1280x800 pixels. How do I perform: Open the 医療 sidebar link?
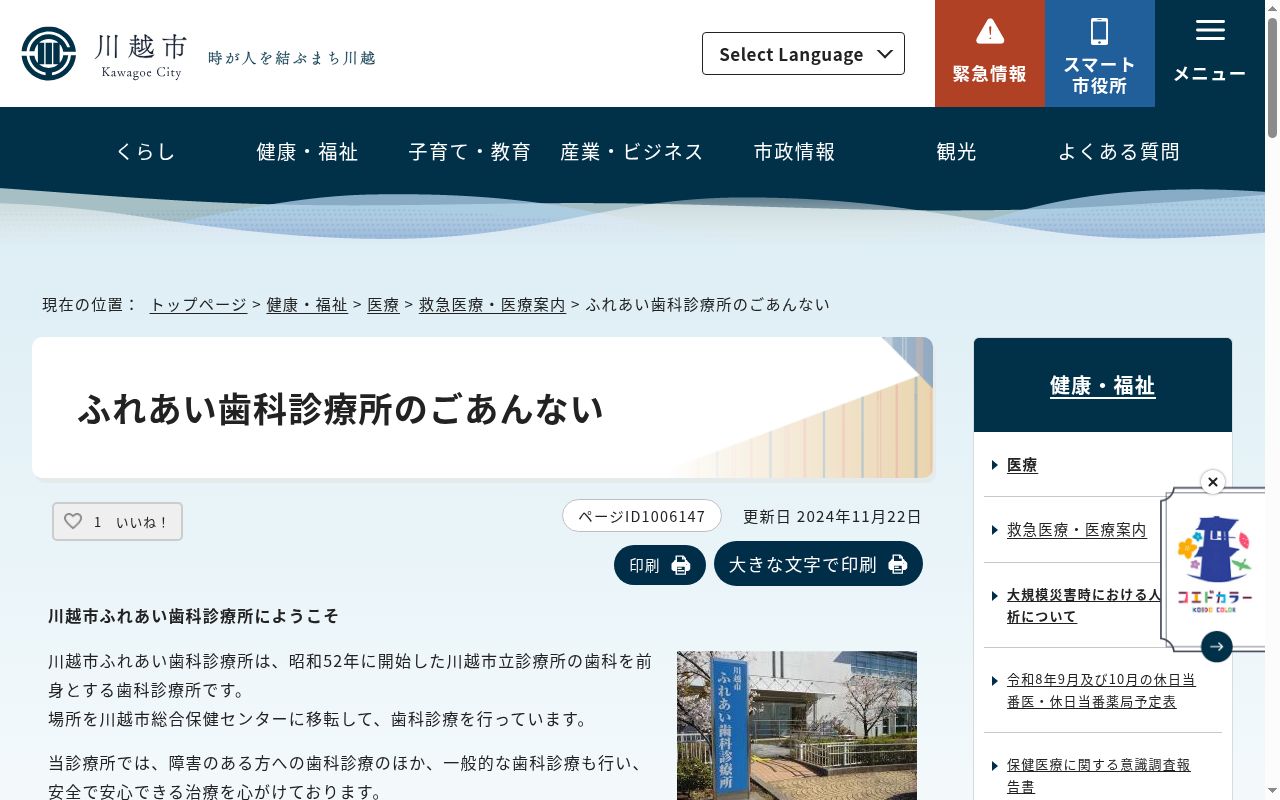click(x=1022, y=465)
